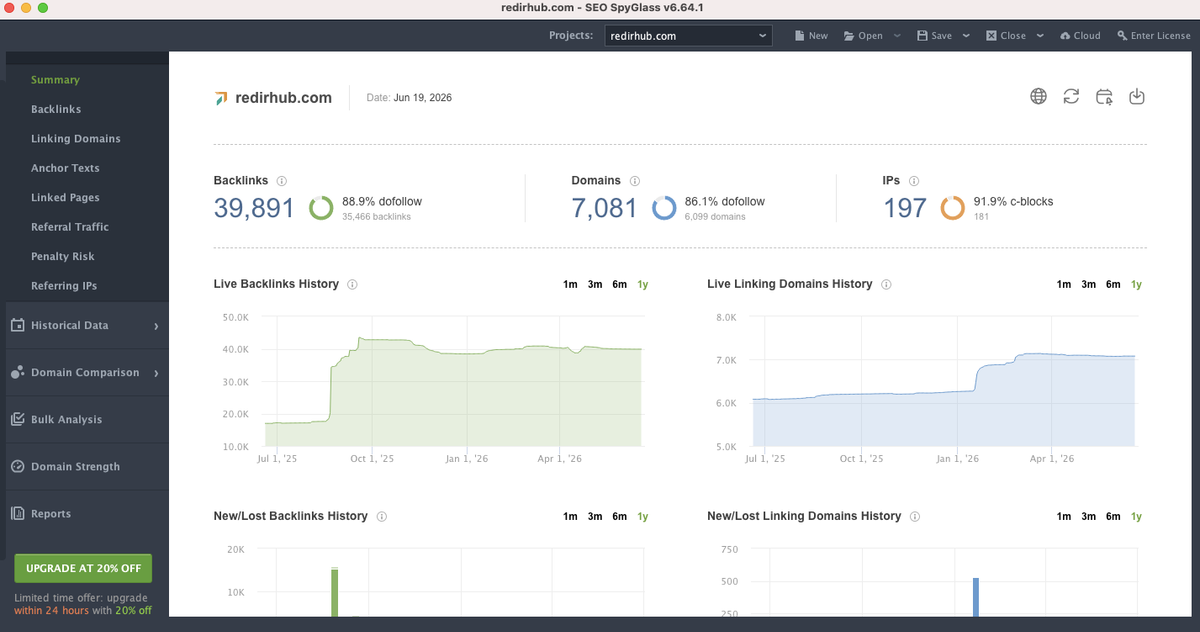Click the tall blue bar in New/Lost Linking Domains chart
This screenshot has height=632, width=1200.
(975, 597)
